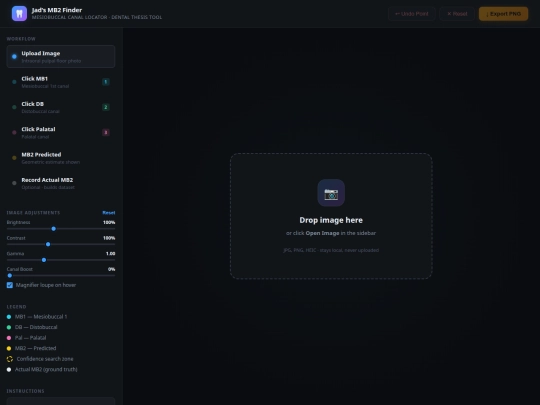Image resolution: width=540 pixels, height=405 pixels.
Task: Select the MB2 Predicted workflow step
Action: (x=61, y=158)
